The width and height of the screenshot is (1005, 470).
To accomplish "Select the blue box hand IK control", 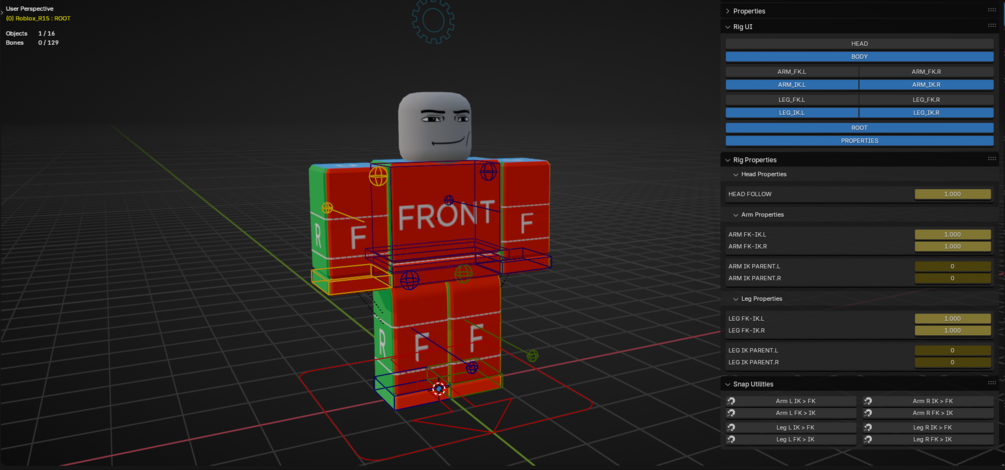I will [513, 261].
